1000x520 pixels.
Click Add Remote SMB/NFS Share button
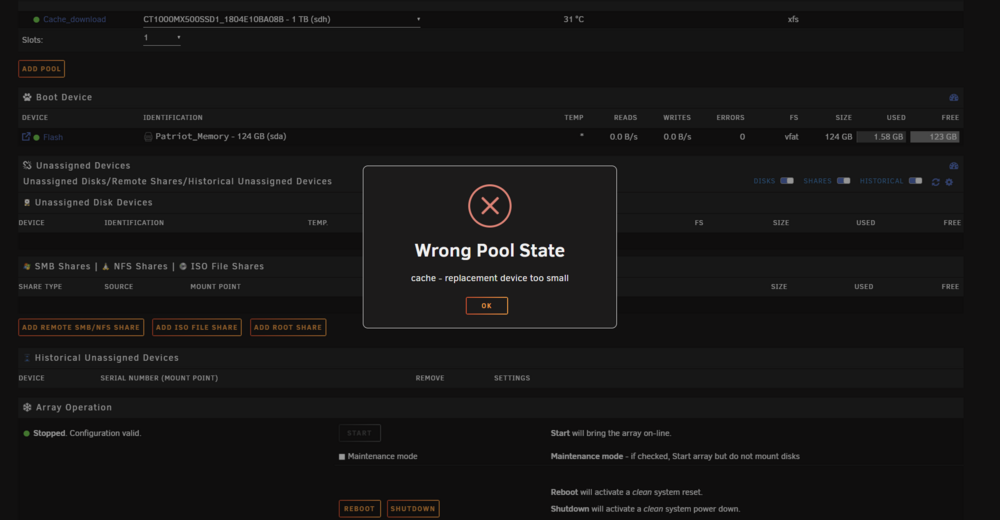(81, 327)
